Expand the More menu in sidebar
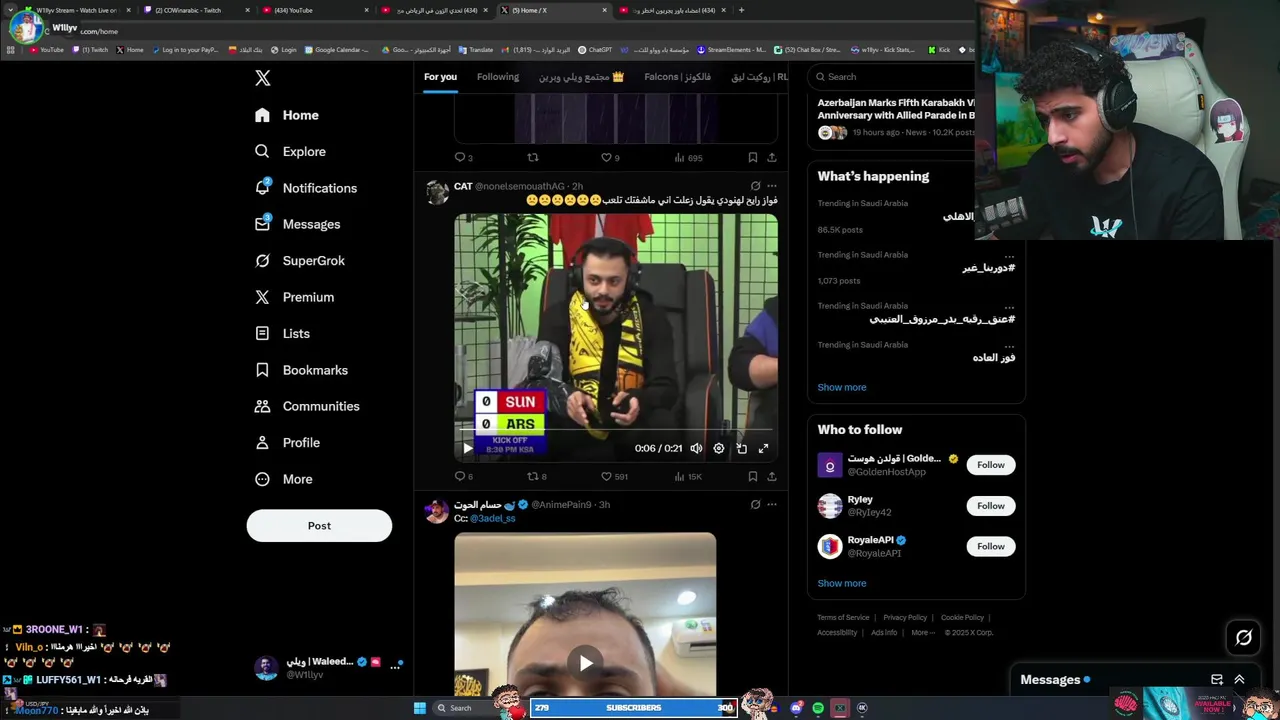The height and width of the screenshot is (720, 1280). pos(284,479)
